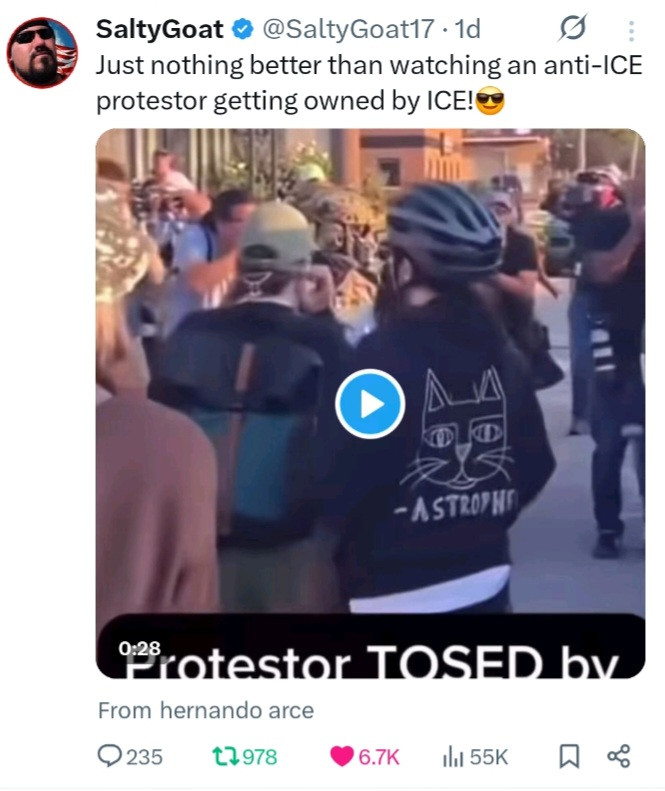
Task: Click the Grok slashed-circle icon
Action: (573, 28)
